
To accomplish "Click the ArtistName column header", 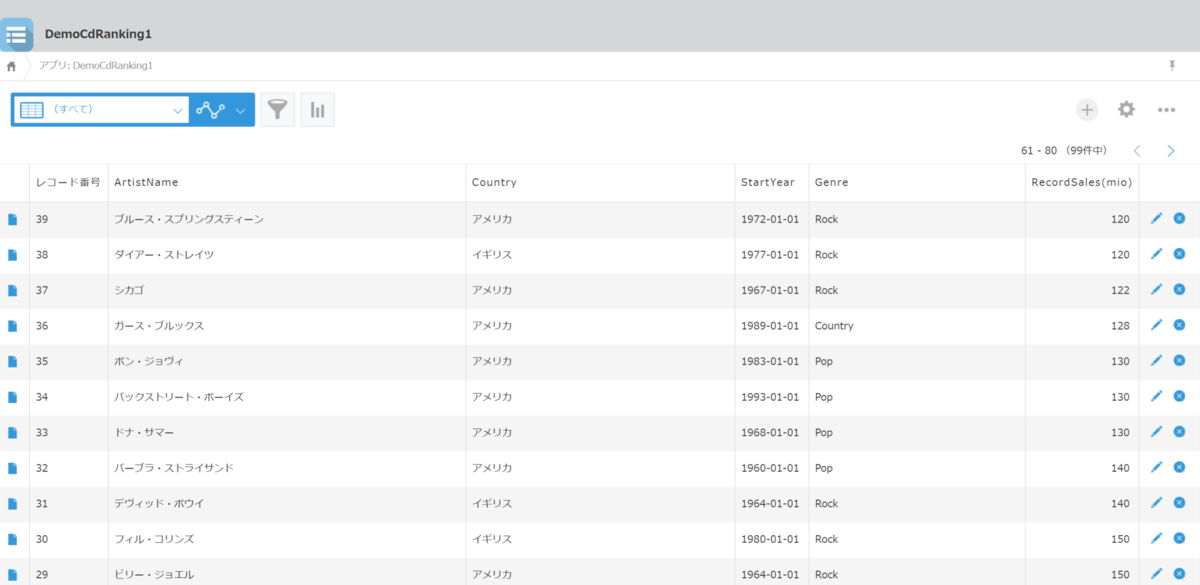I will (146, 182).
